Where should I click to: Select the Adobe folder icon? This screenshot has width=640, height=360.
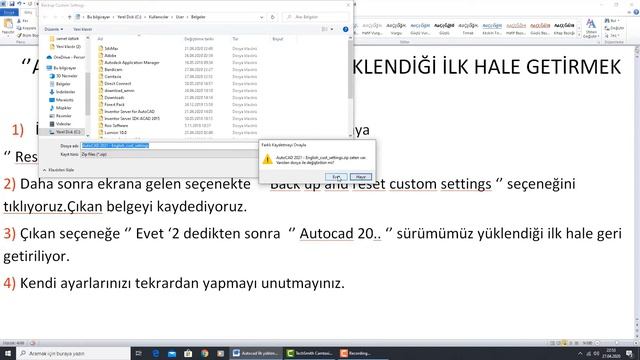click(x=101, y=55)
